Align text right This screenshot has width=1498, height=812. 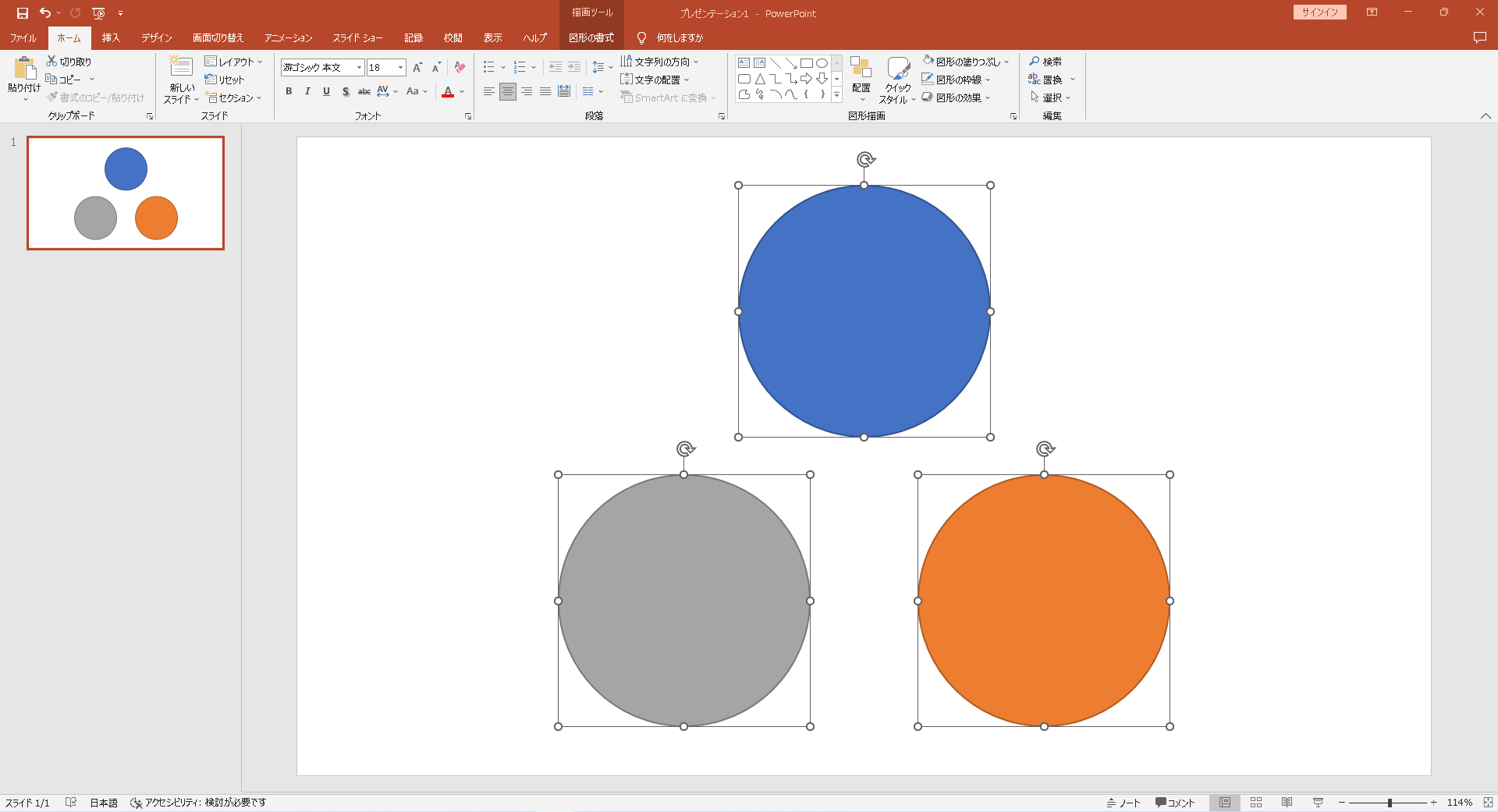point(527,91)
